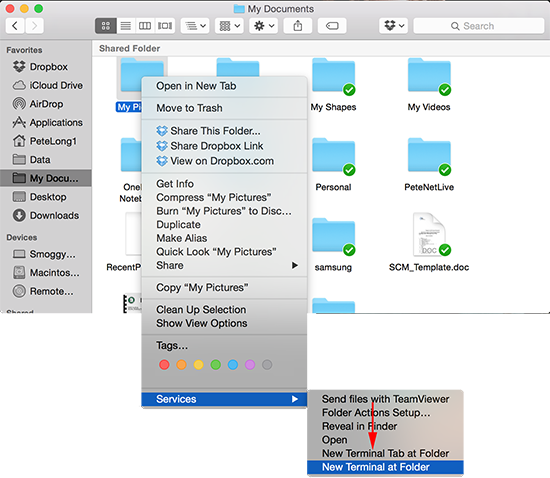Apply the blue tag color
The image size is (550, 478).
pyautogui.click(x=233, y=365)
